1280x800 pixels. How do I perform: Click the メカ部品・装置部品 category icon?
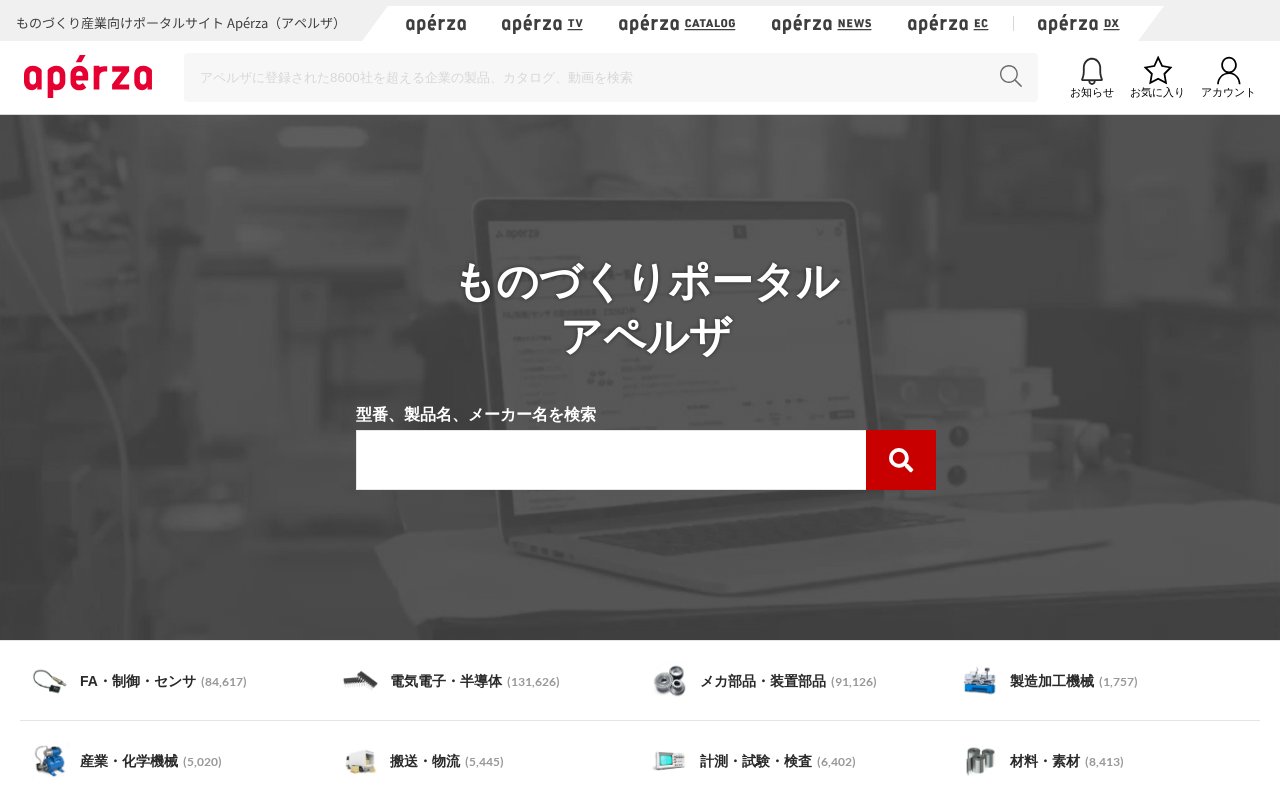coord(669,681)
